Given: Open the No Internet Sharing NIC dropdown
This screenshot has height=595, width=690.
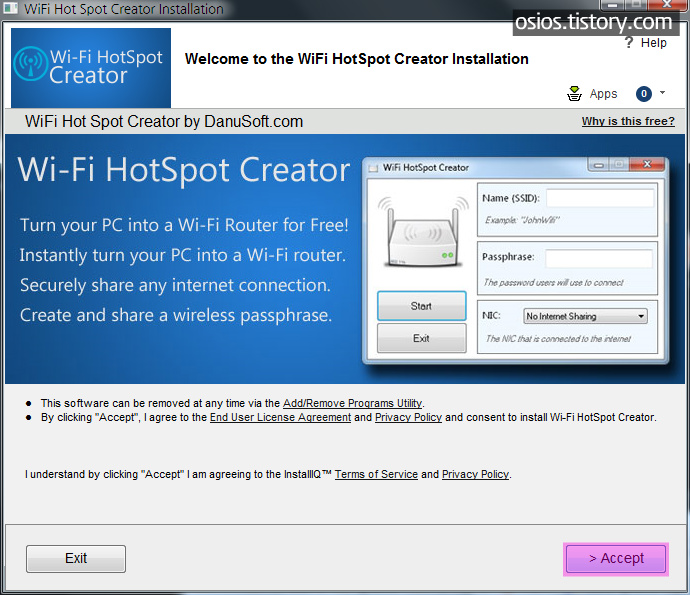Looking at the screenshot, I should coord(585,316).
